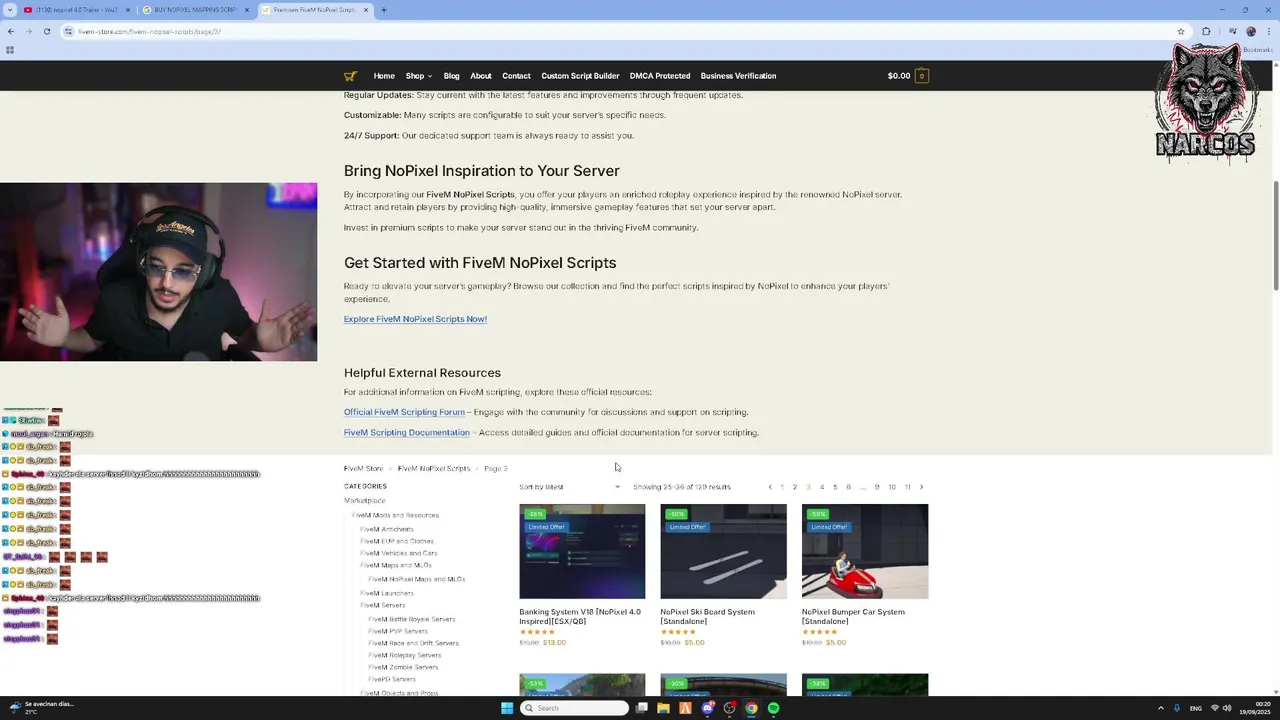Reload the page with refresh icon

click(45, 31)
